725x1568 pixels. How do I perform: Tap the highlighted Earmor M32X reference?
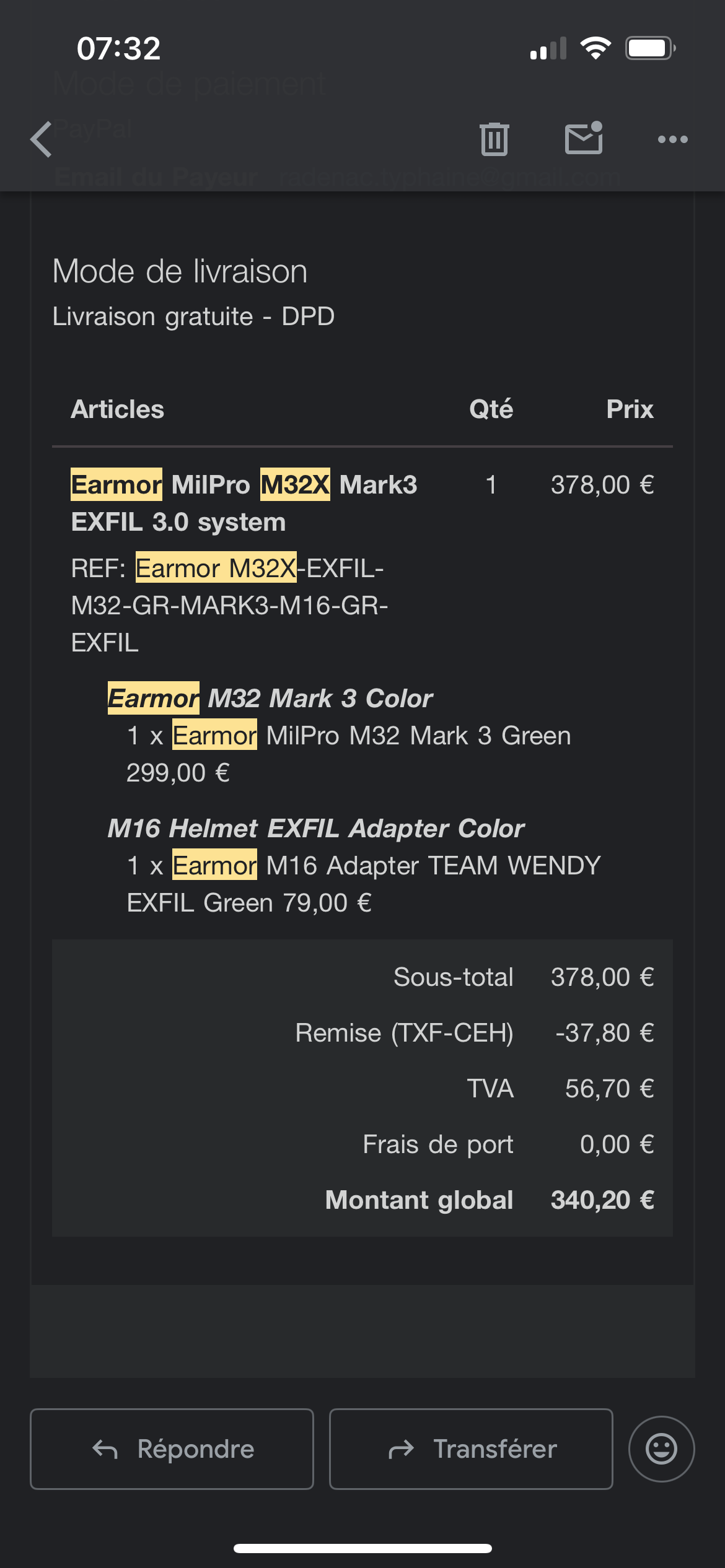(216, 568)
